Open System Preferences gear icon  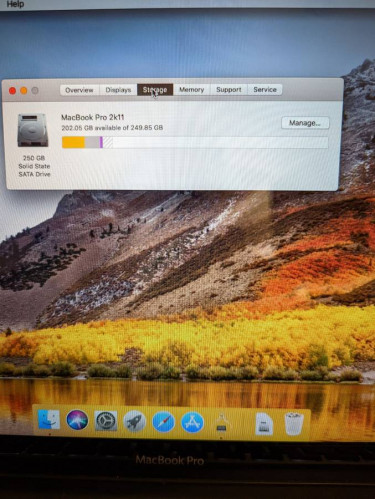point(106,421)
